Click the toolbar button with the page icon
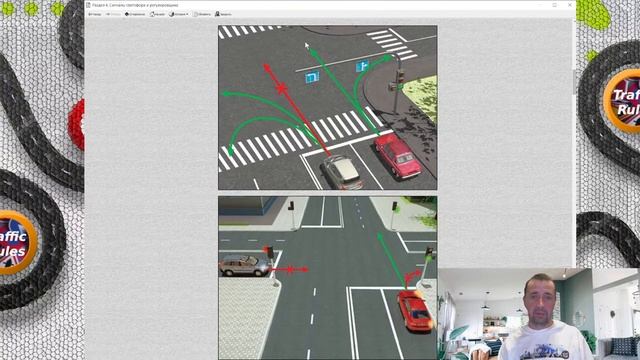640x360 pixels. click(x=202, y=14)
